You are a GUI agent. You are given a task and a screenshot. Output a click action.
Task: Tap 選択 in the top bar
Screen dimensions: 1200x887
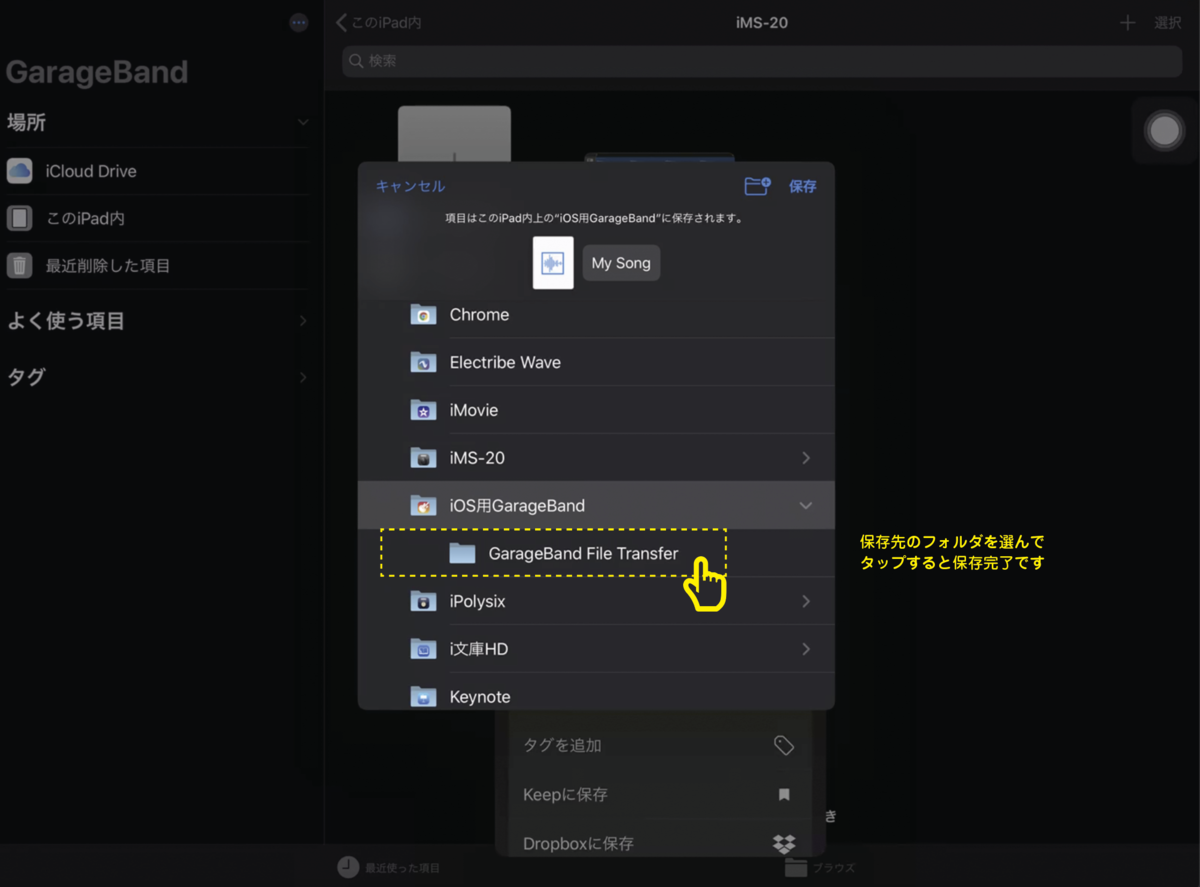pos(1168,23)
